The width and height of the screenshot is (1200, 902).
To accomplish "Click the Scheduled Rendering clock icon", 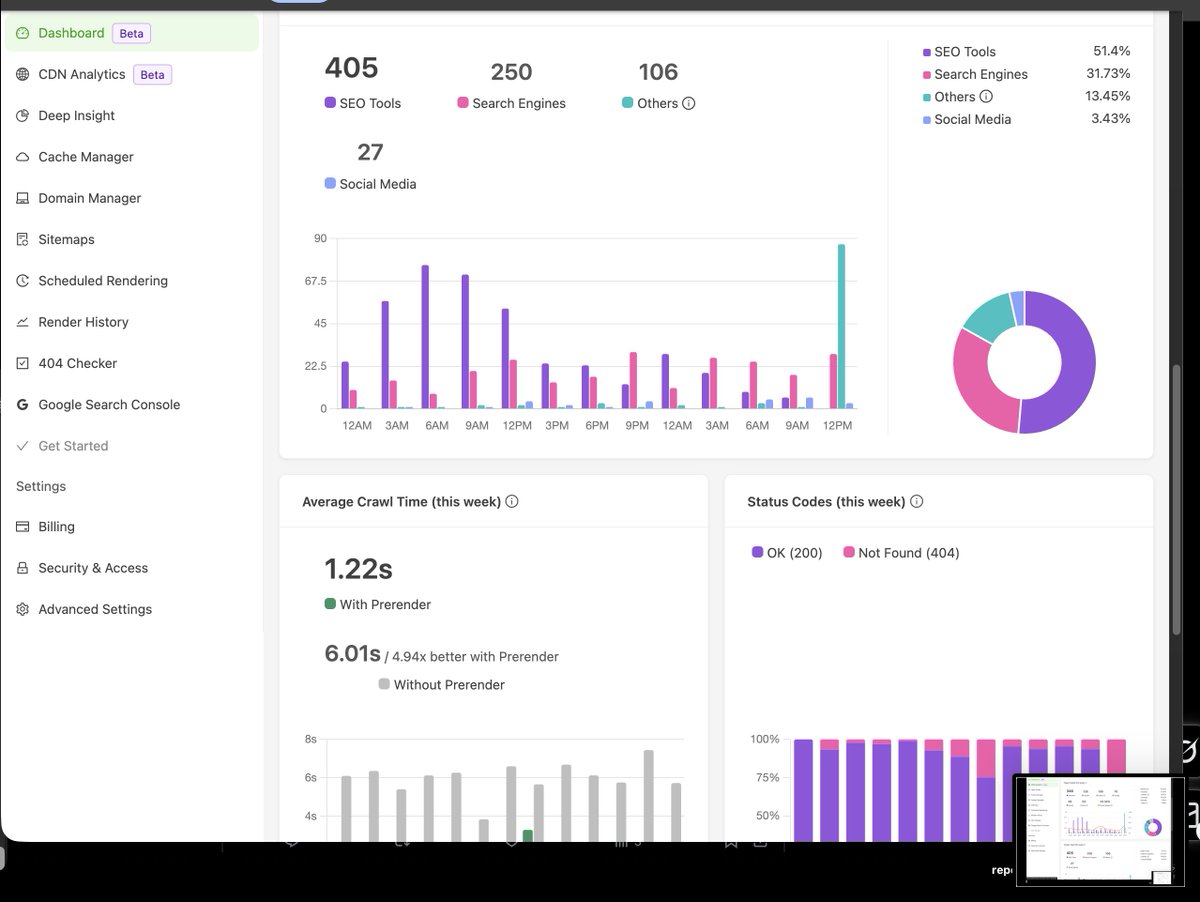I will [23, 281].
